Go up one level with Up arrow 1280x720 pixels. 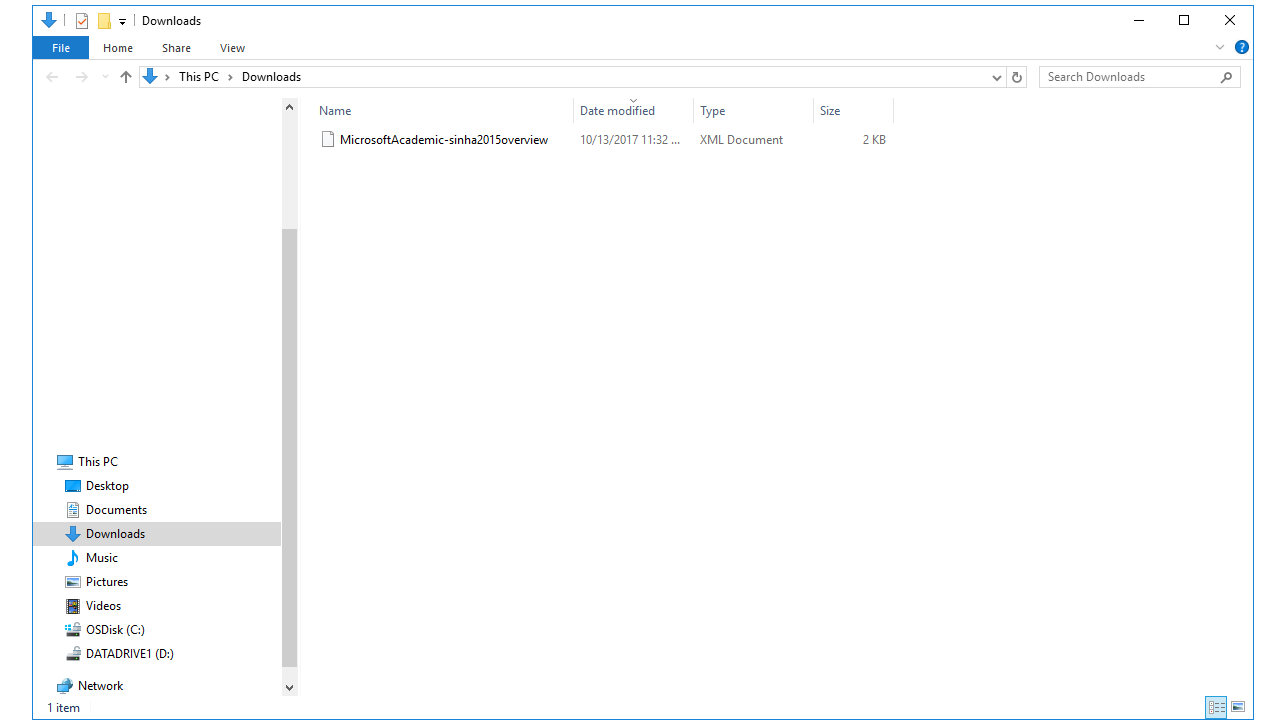click(x=126, y=77)
